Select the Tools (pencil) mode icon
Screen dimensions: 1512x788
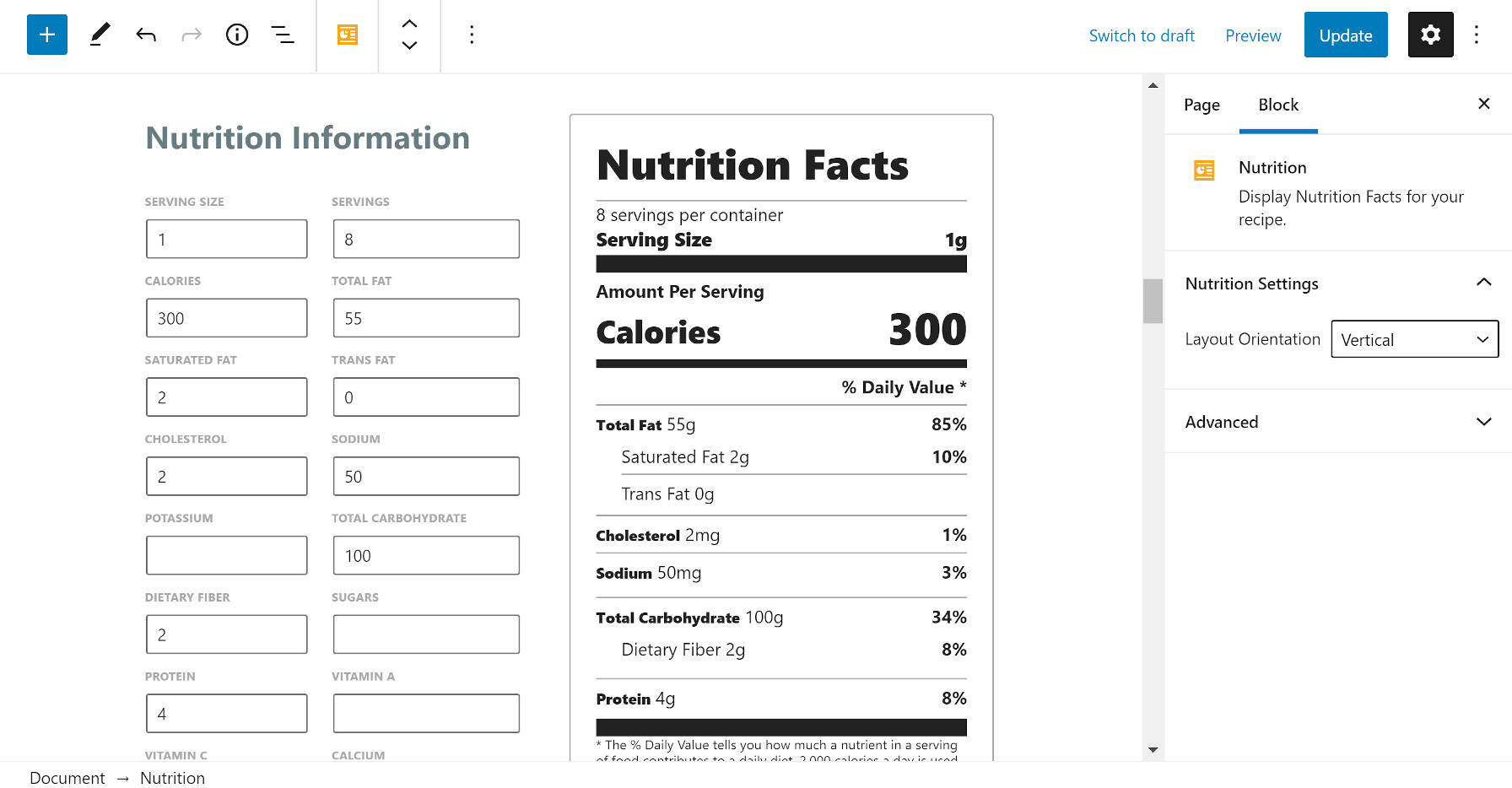(x=99, y=35)
